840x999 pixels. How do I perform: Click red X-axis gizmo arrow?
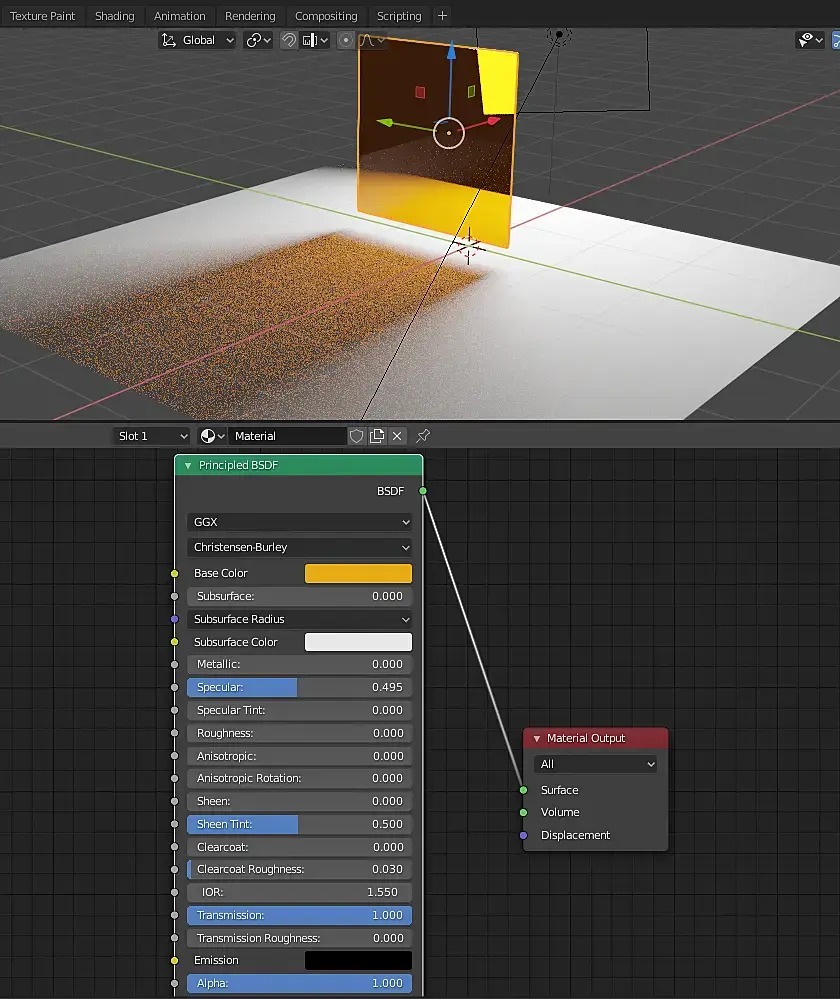tap(494, 120)
